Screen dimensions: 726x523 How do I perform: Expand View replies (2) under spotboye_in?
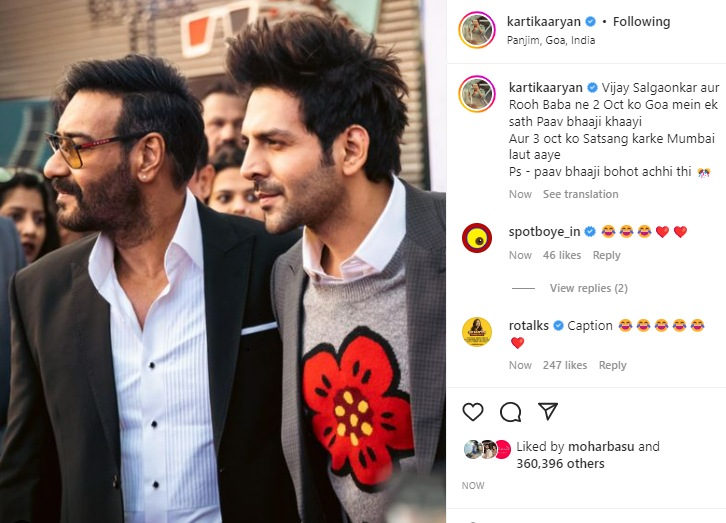(x=588, y=288)
